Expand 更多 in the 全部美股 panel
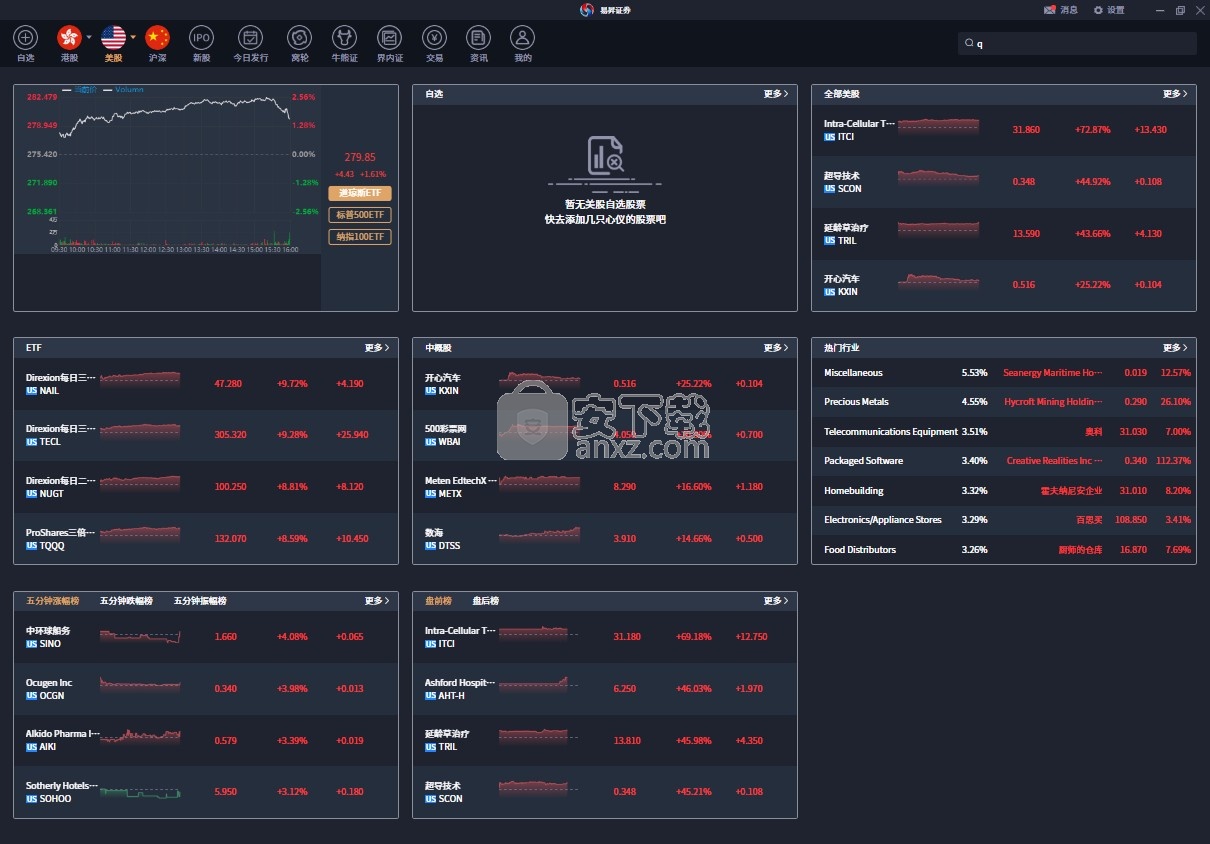This screenshot has width=1210, height=844. (1174, 94)
